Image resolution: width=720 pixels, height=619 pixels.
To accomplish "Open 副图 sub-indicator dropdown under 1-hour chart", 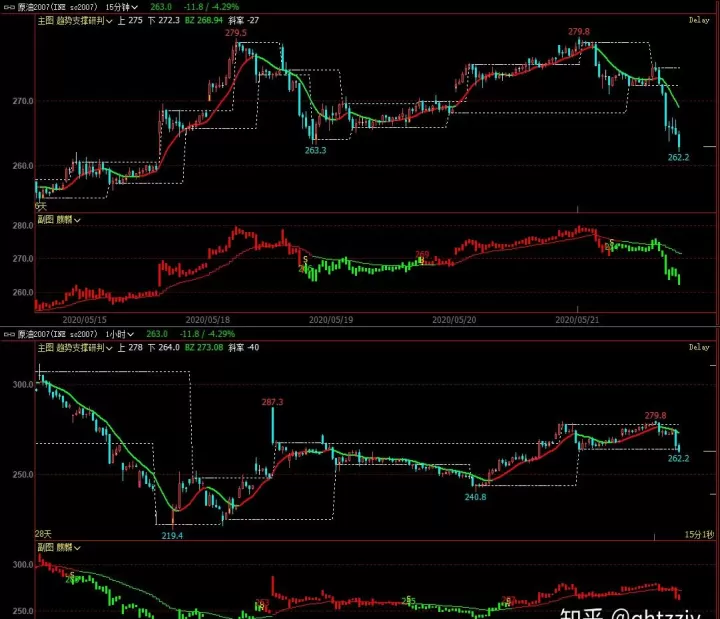I will (59, 547).
